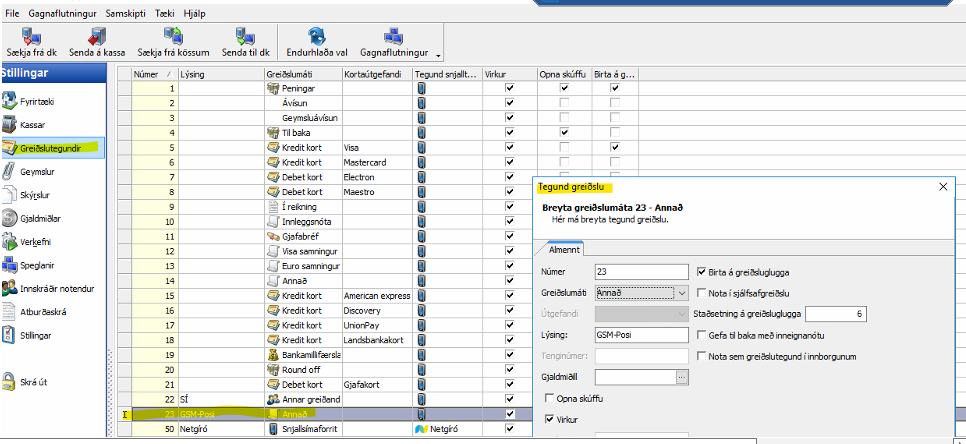Click the Senda til dk toolbar icon

coord(246,35)
